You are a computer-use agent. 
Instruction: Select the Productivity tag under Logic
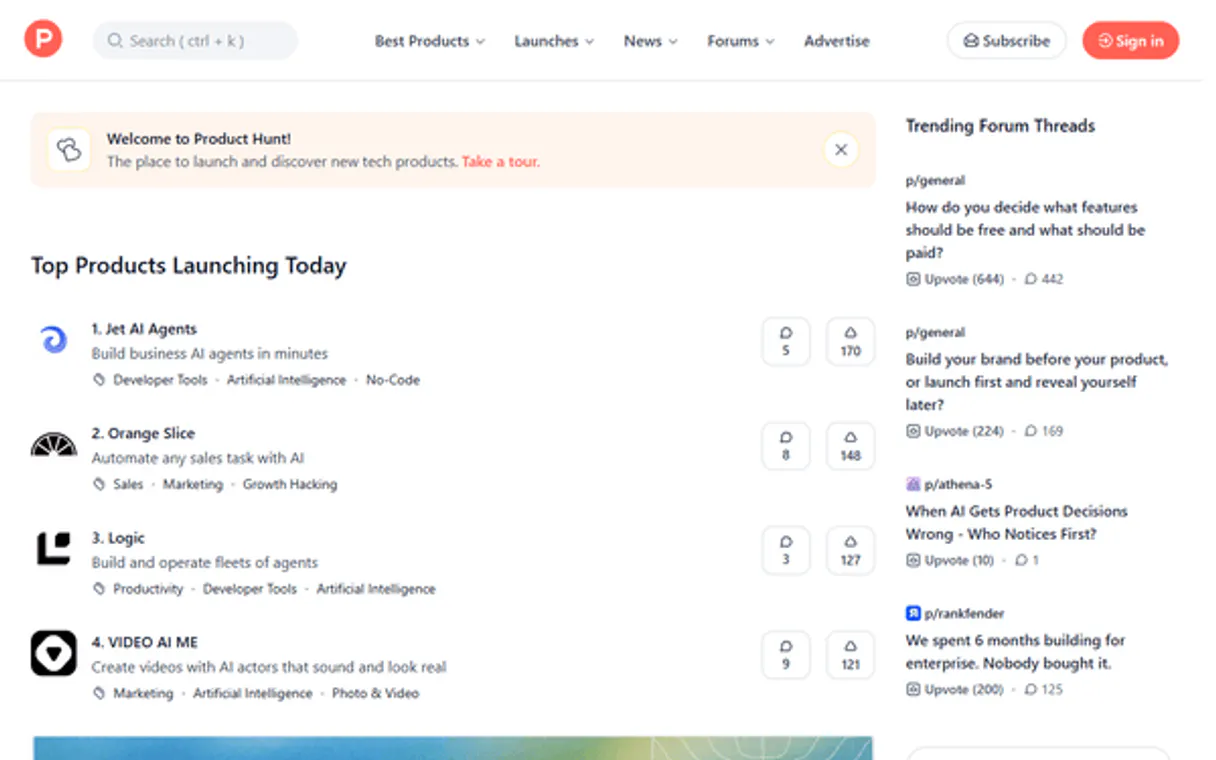click(x=148, y=589)
